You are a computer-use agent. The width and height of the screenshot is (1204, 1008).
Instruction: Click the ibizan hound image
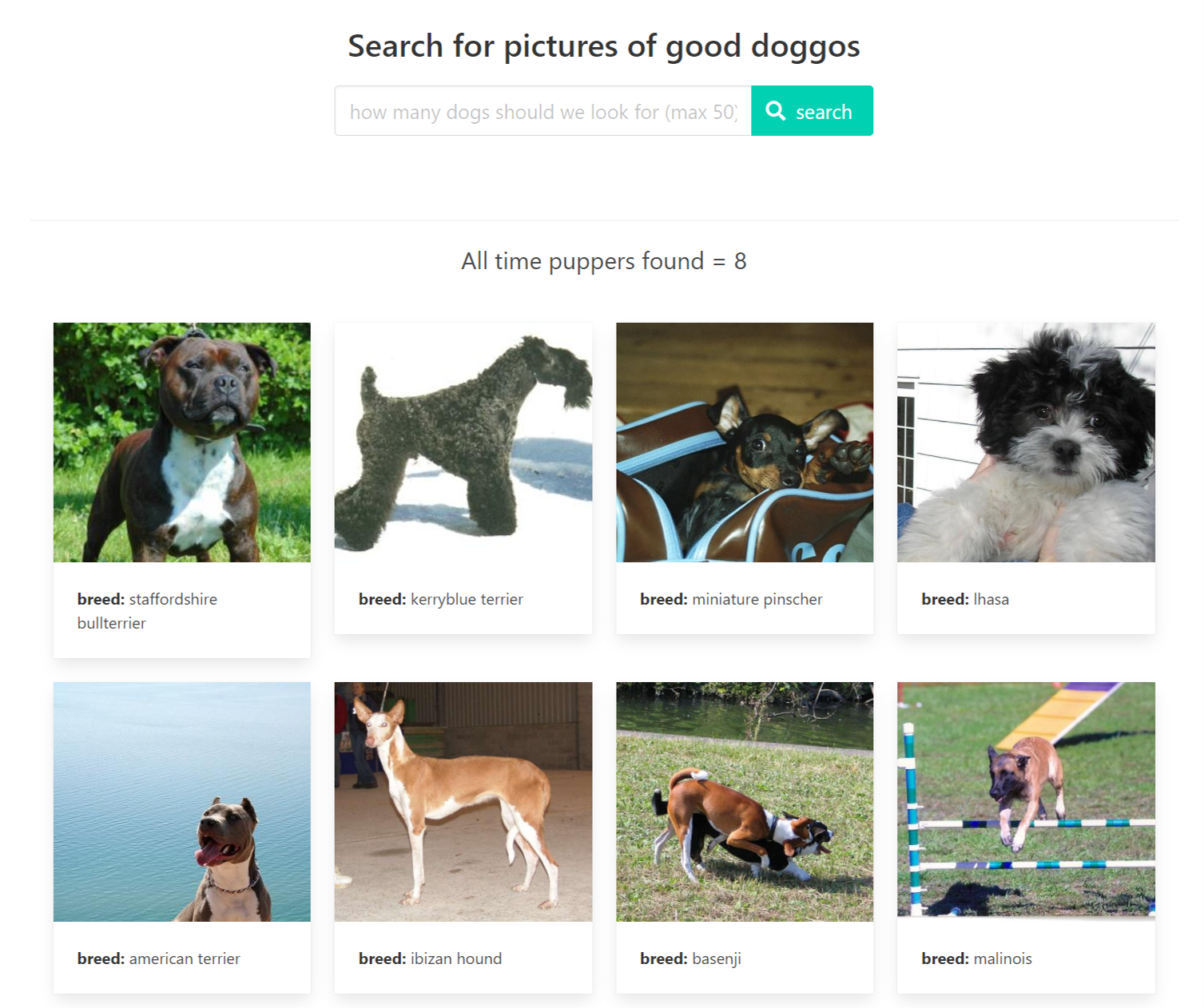point(463,802)
